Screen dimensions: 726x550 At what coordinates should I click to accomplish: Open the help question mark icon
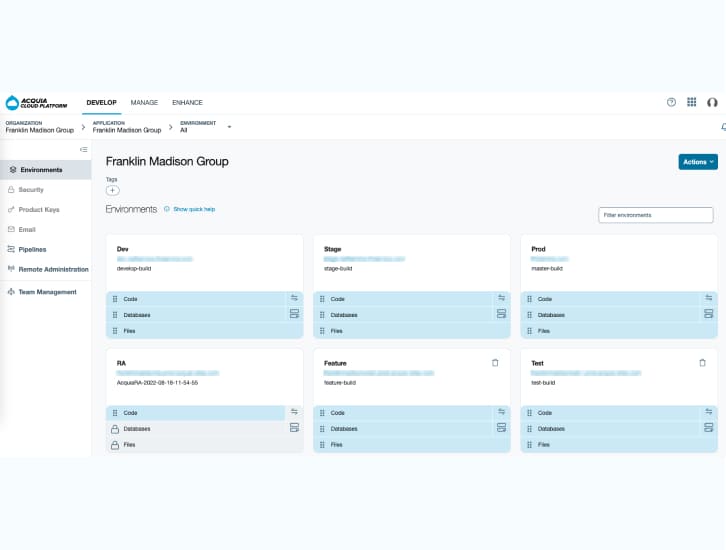click(671, 102)
